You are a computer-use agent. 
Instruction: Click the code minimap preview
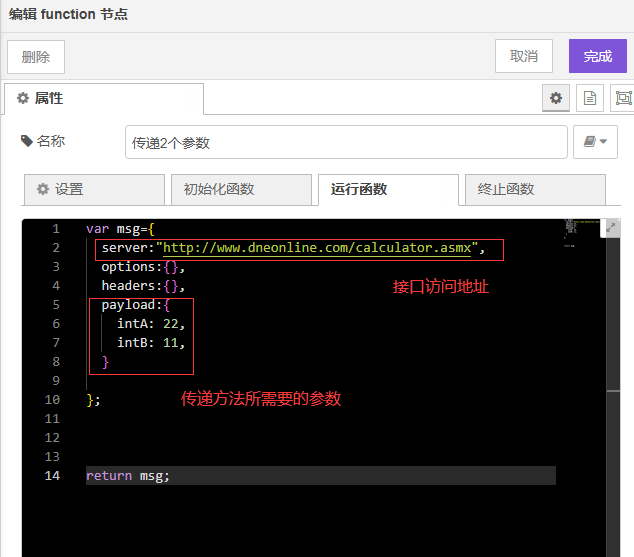[570, 232]
